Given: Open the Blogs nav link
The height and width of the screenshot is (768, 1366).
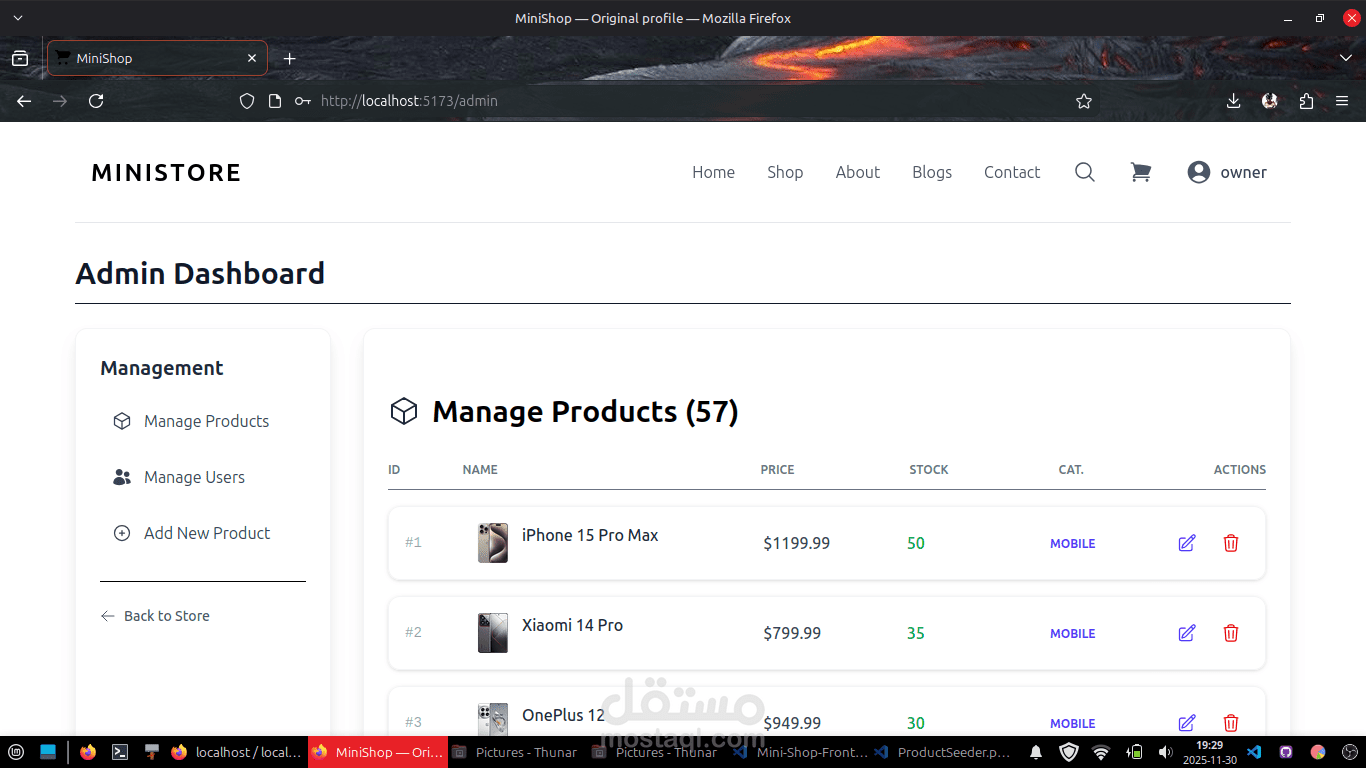Looking at the screenshot, I should (932, 172).
